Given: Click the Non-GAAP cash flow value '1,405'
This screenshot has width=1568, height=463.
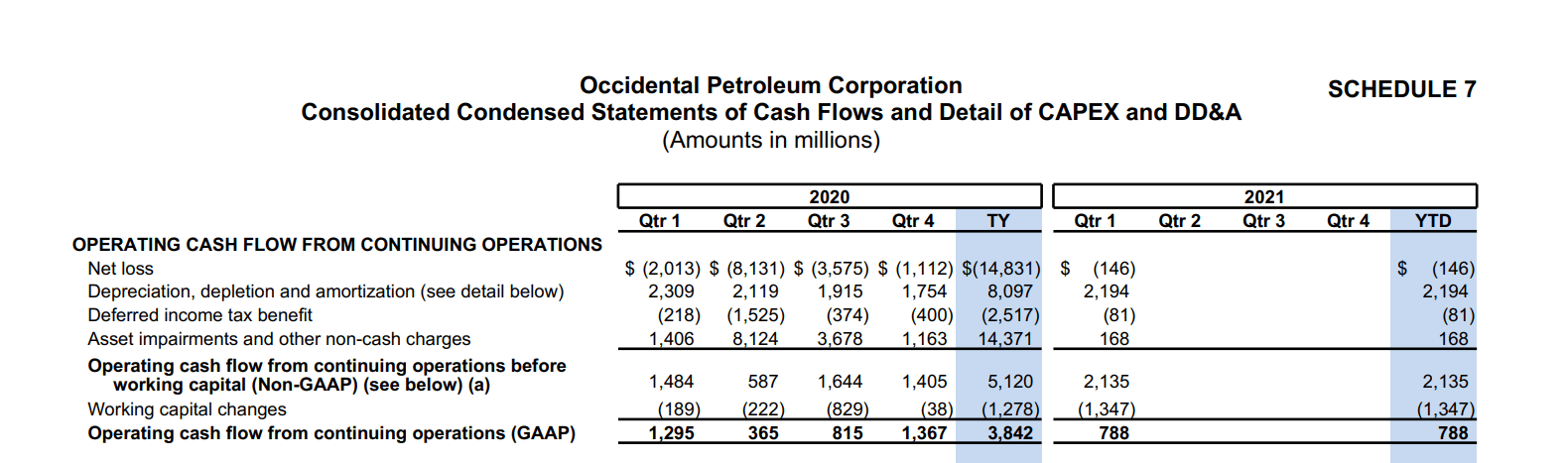Looking at the screenshot, I should [x=925, y=382].
